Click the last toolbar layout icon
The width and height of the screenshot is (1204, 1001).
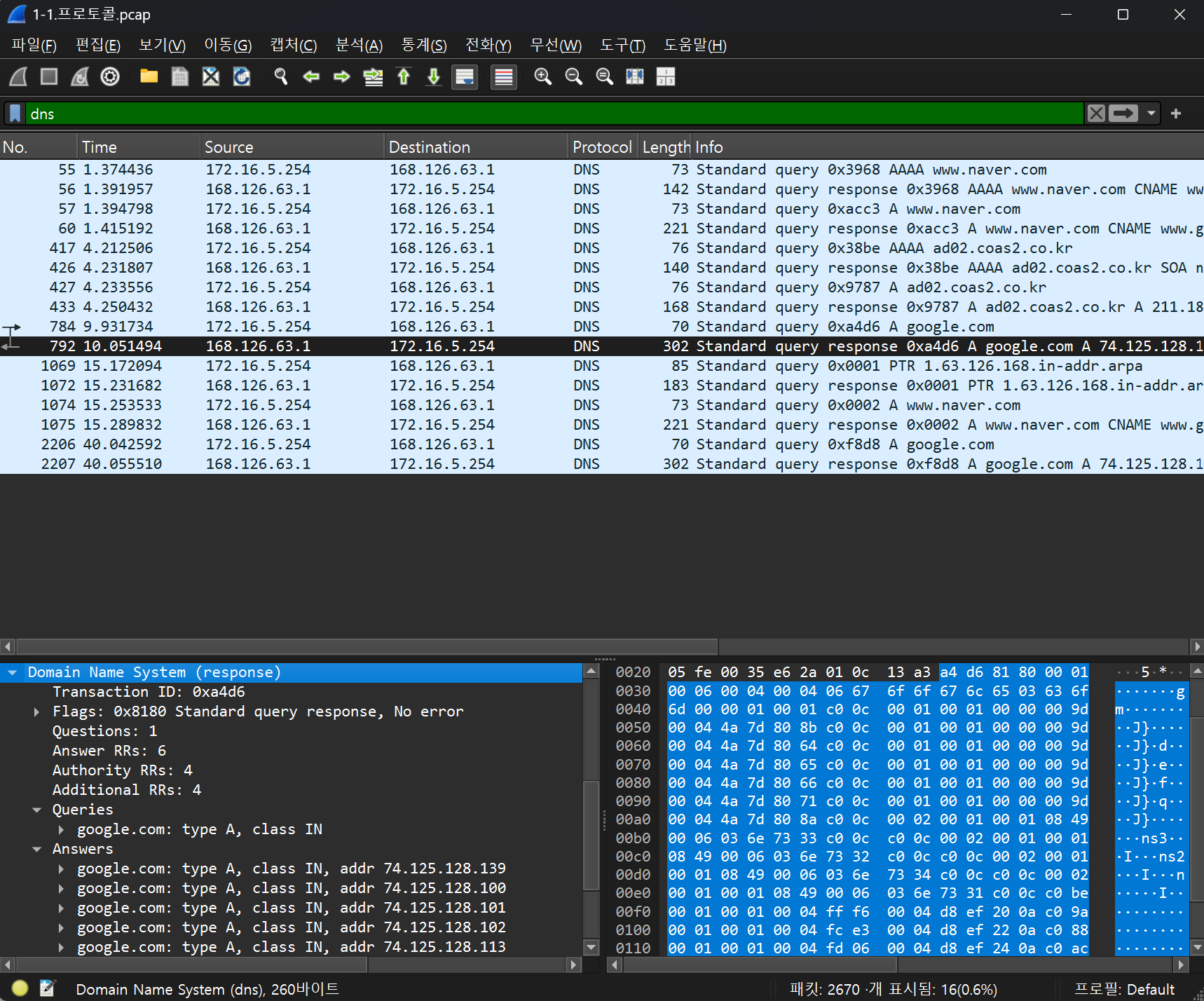pyautogui.click(x=666, y=76)
